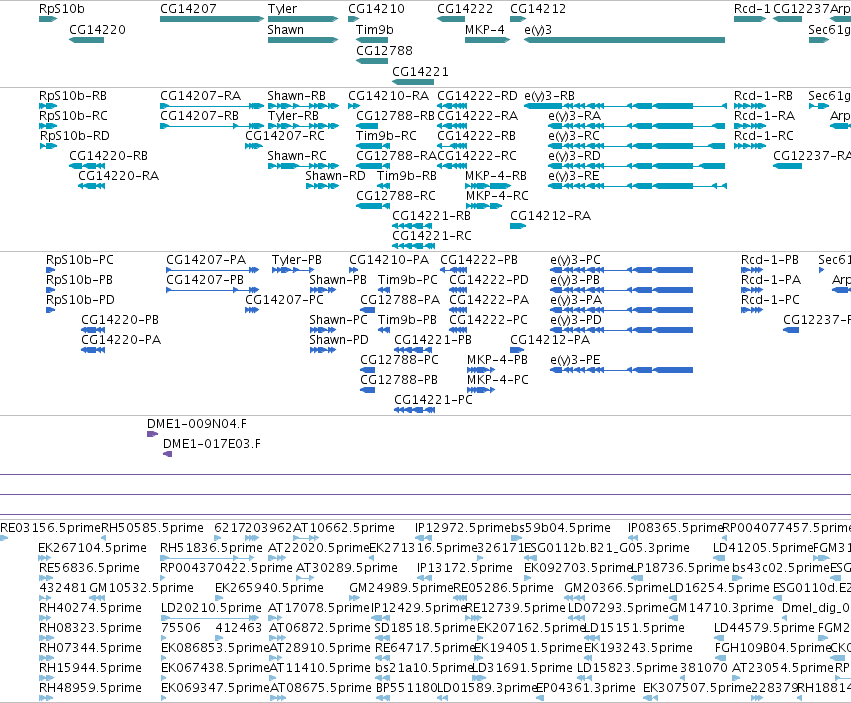Click transcript Rcd-1-RB
The width and height of the screenshot is (851, 703).
pyautogui.click(x=763, y=96)
